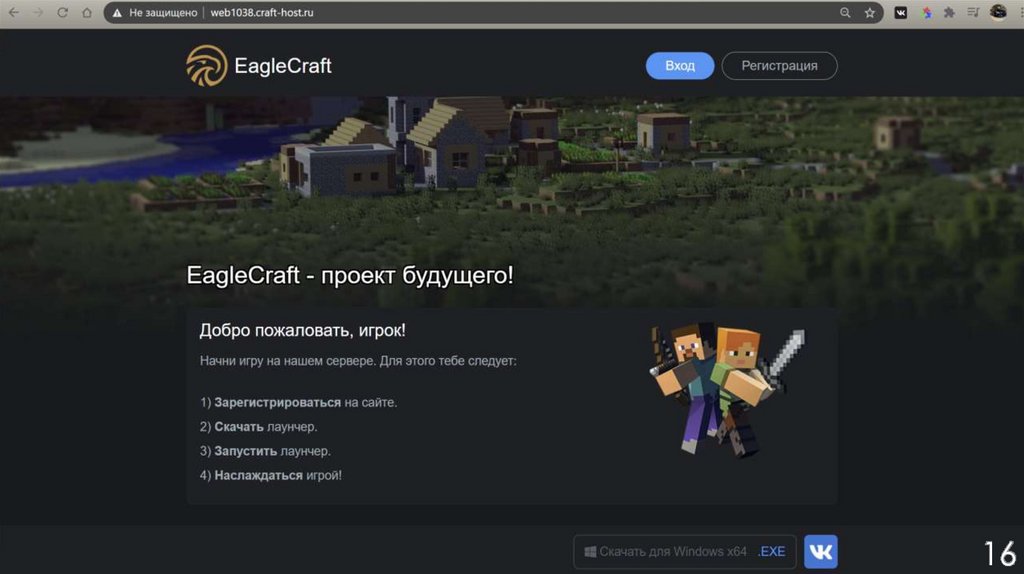Click the browser forward arrow
Screen dimensions: 1024x574
point(38,12)
